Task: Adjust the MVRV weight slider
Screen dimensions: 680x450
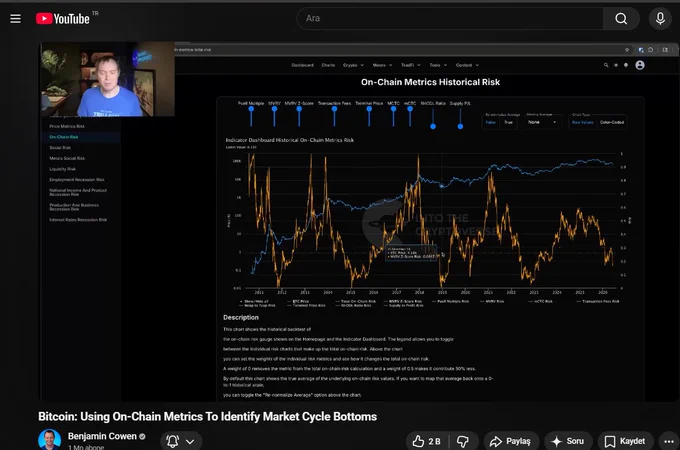Action: click(x=274, y=109)
